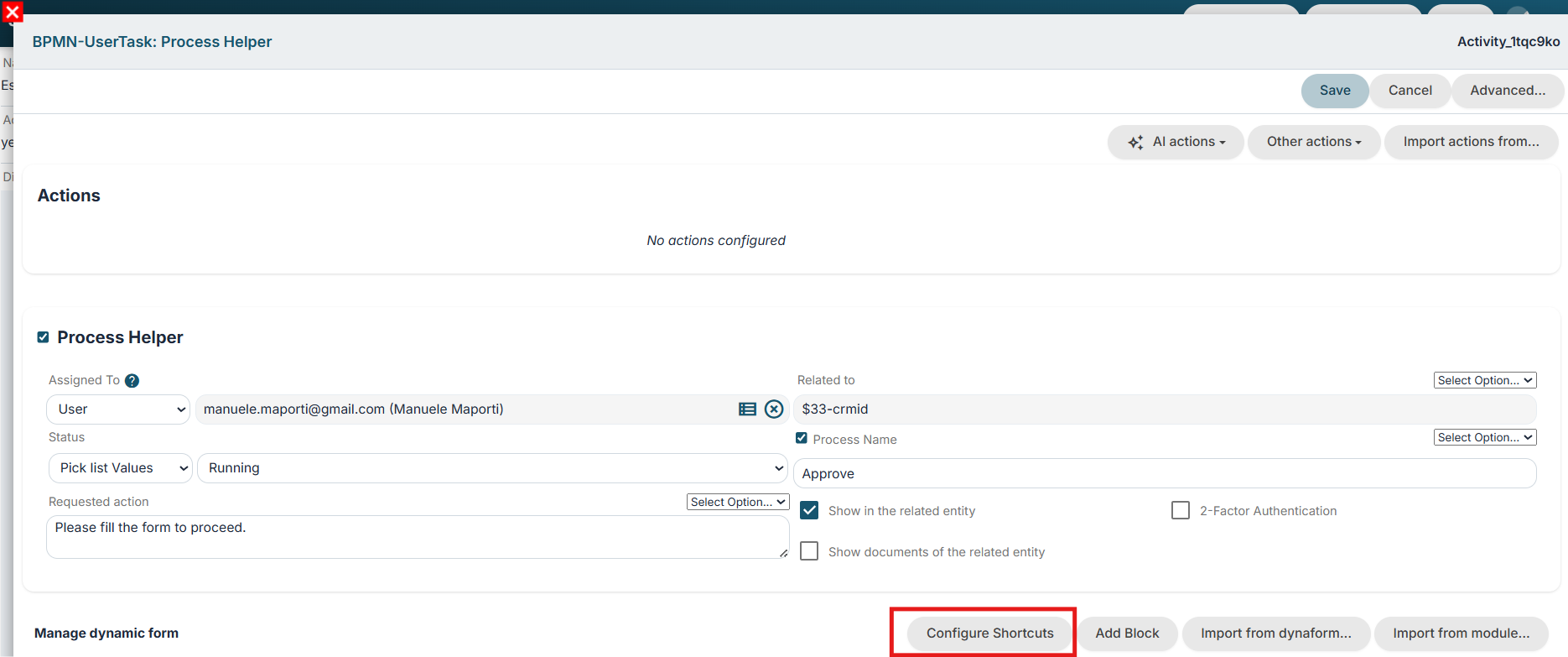Uncheck the Process Name checkbox

[x=802, y=438]
